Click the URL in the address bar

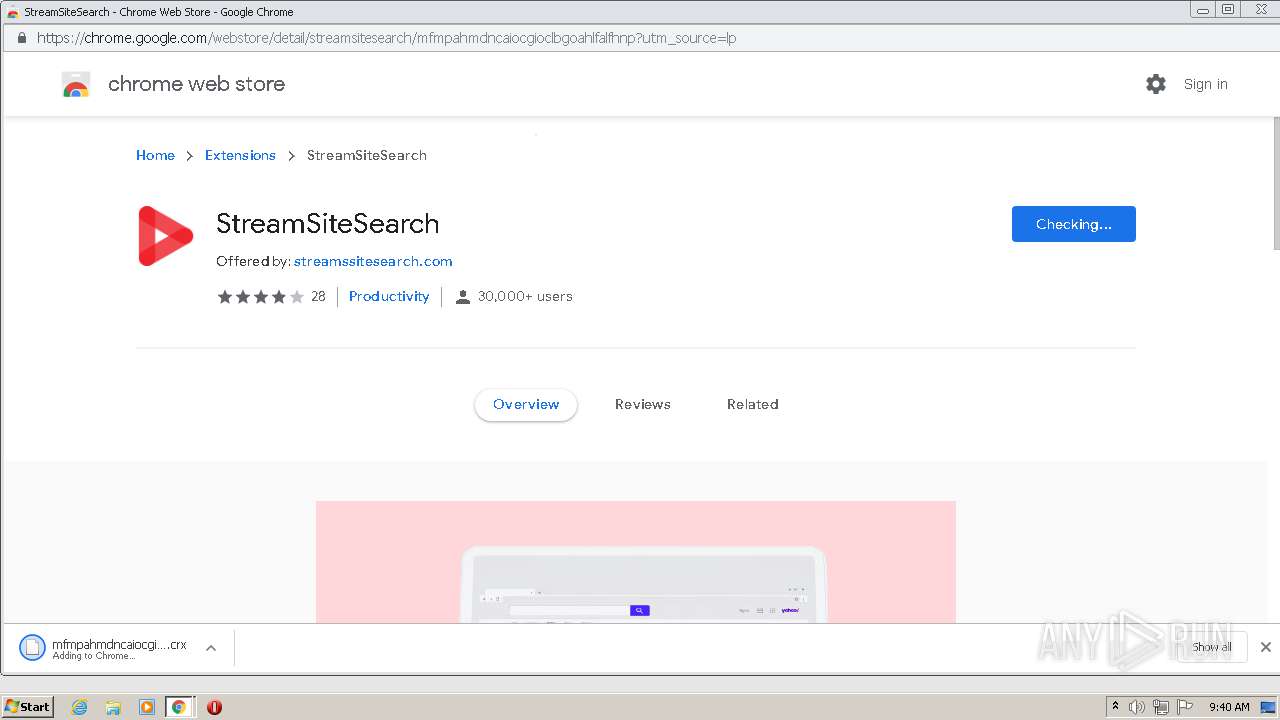pos(387,38)
